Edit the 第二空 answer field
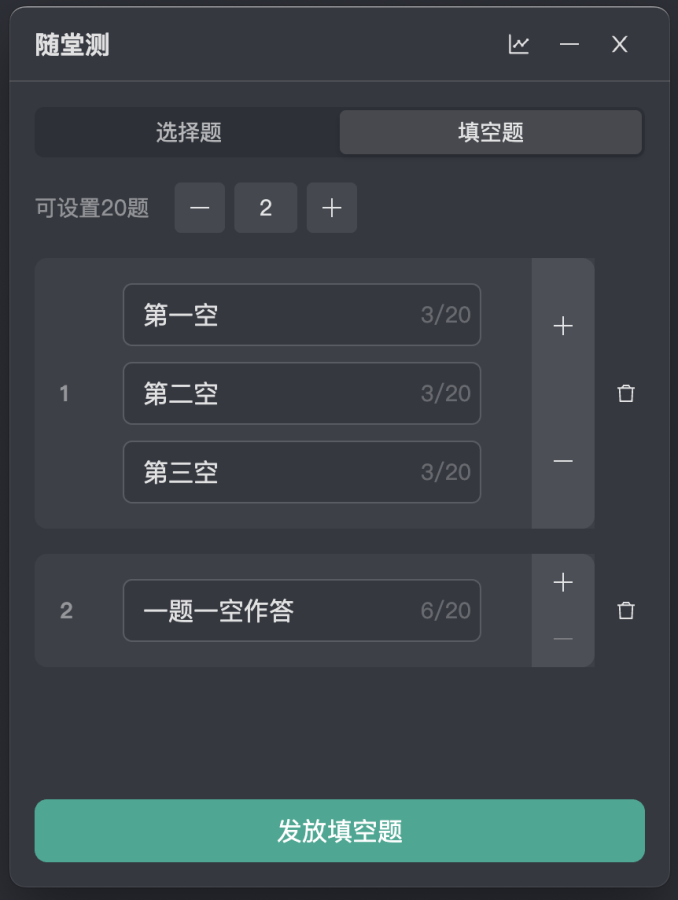 point(302,393)
